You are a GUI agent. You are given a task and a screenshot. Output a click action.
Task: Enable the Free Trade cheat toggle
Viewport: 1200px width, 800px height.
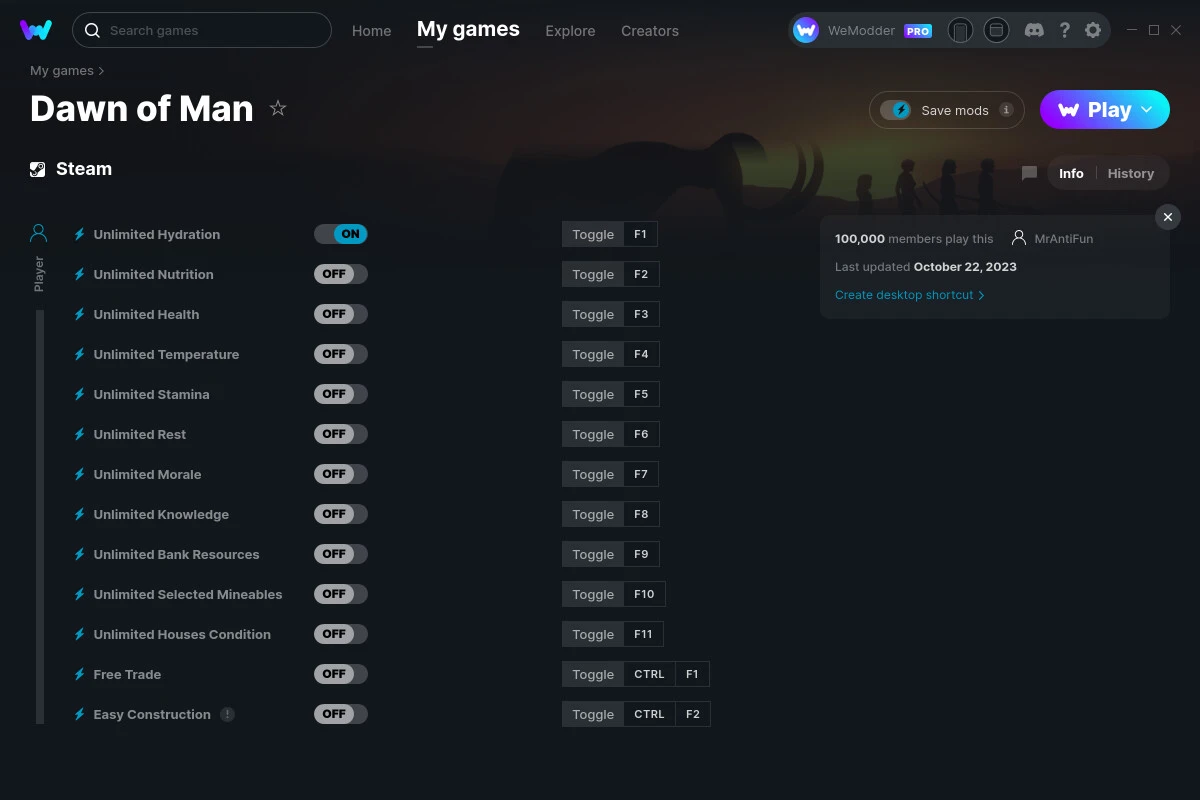coord(341,674)
